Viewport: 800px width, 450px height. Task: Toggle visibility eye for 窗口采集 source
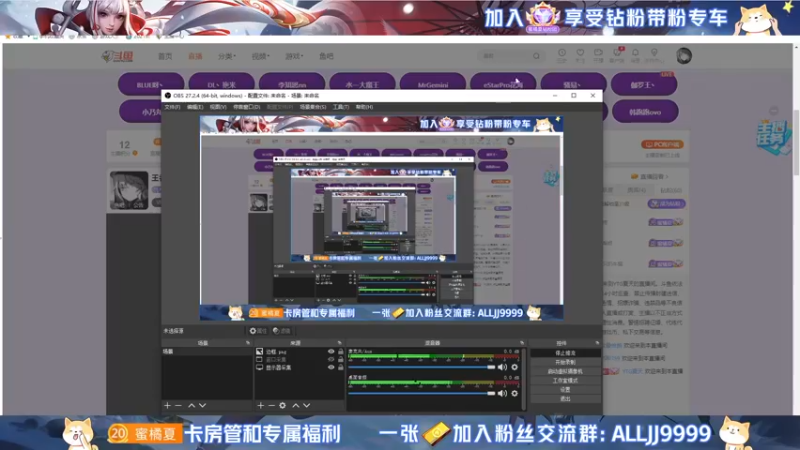pos(331,359)
